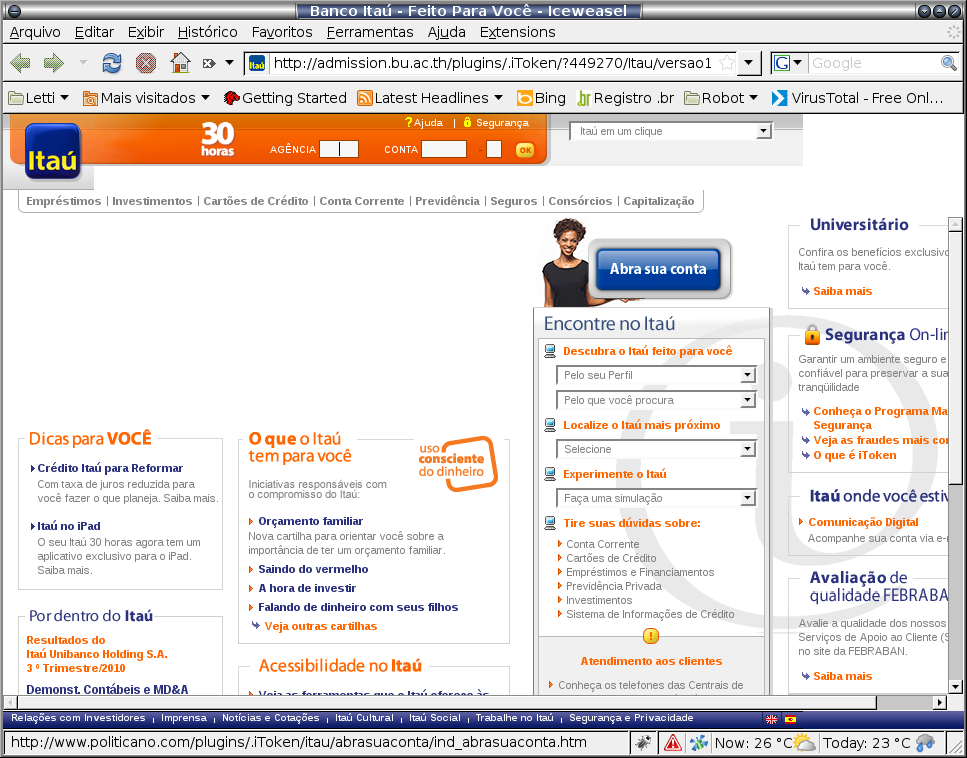
Task: Bookmark this page with the star icon
Action: click(727, 63)
